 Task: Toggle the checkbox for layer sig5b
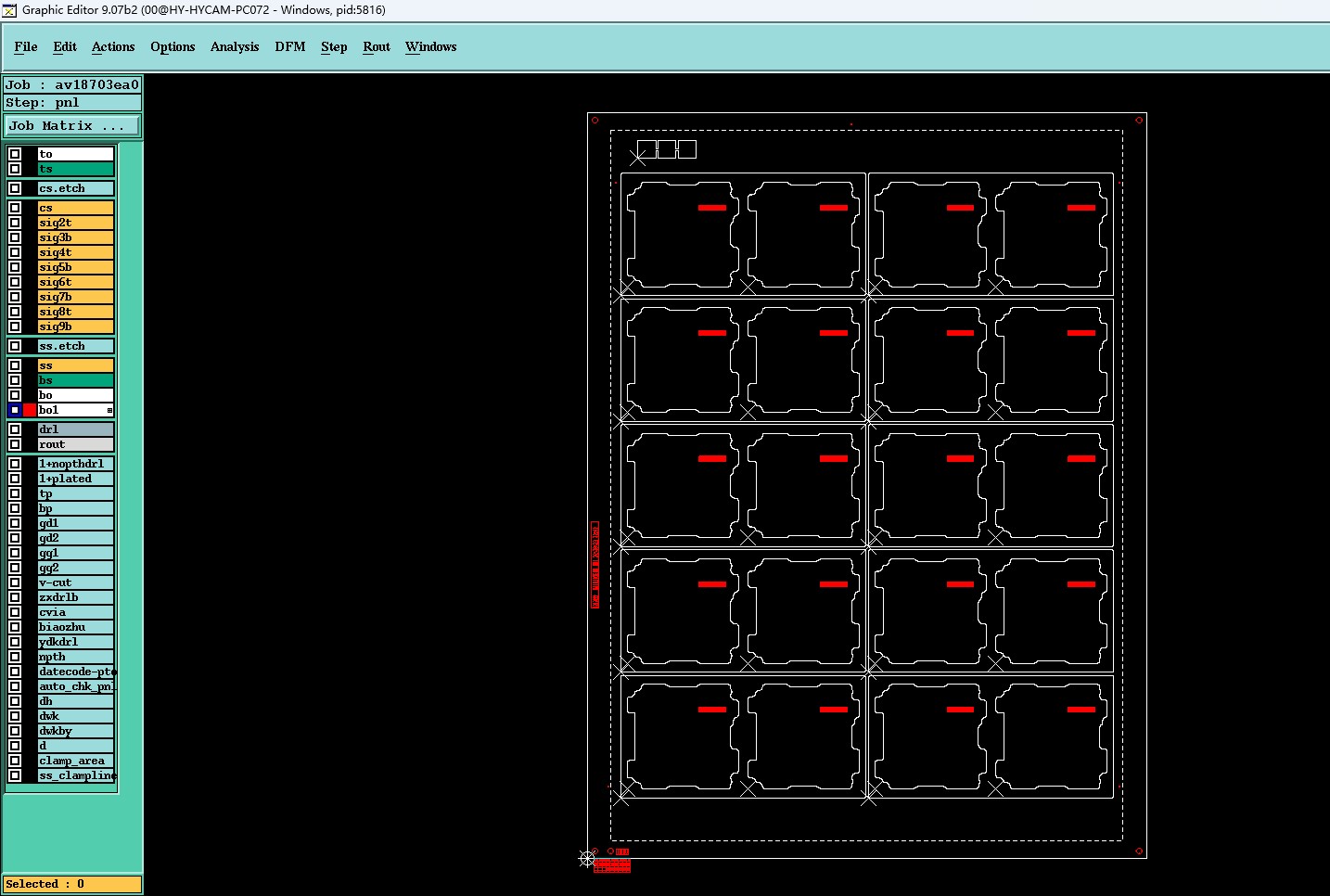(x=15, y=267)
